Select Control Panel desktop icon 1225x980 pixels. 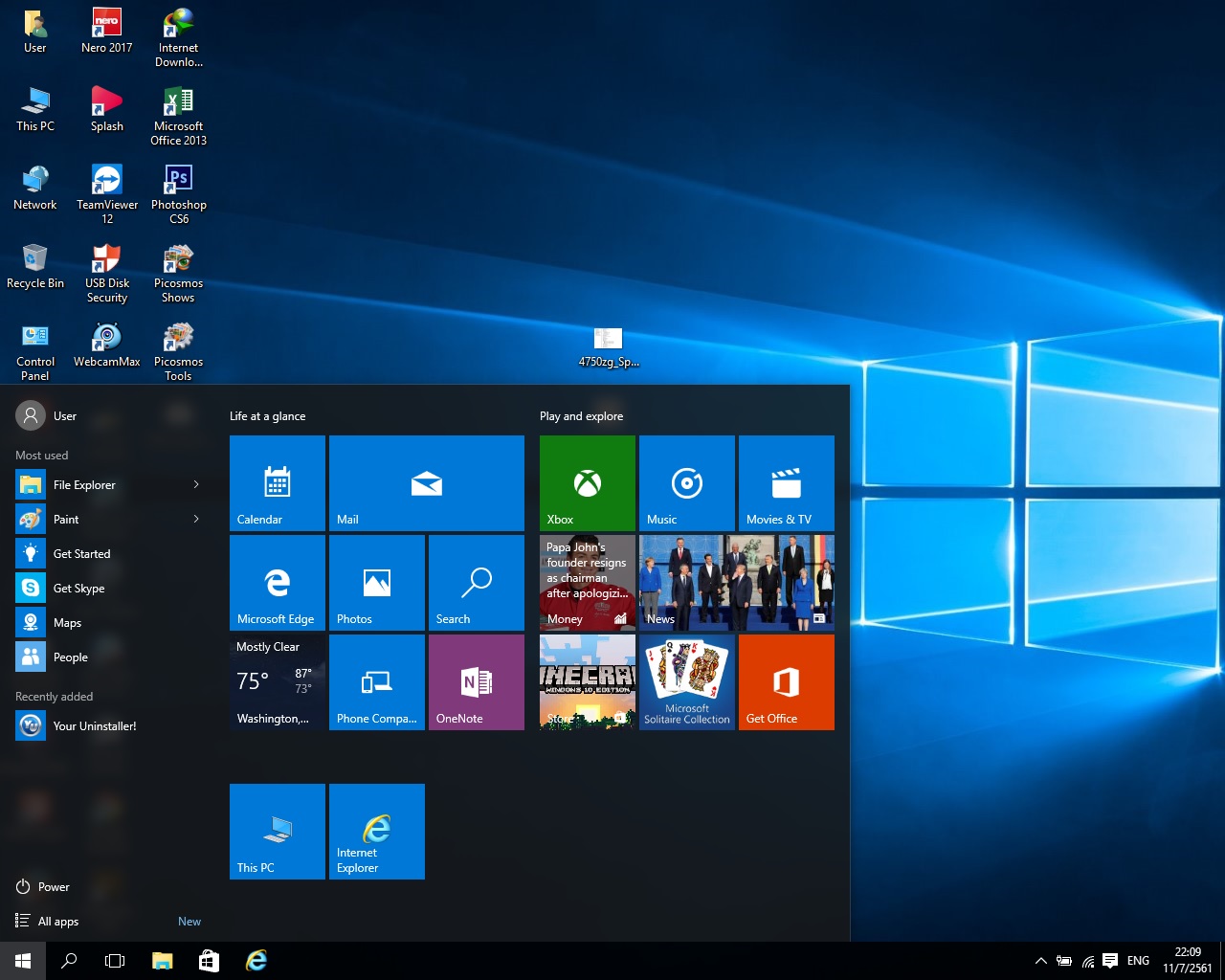tap(35, 352)
